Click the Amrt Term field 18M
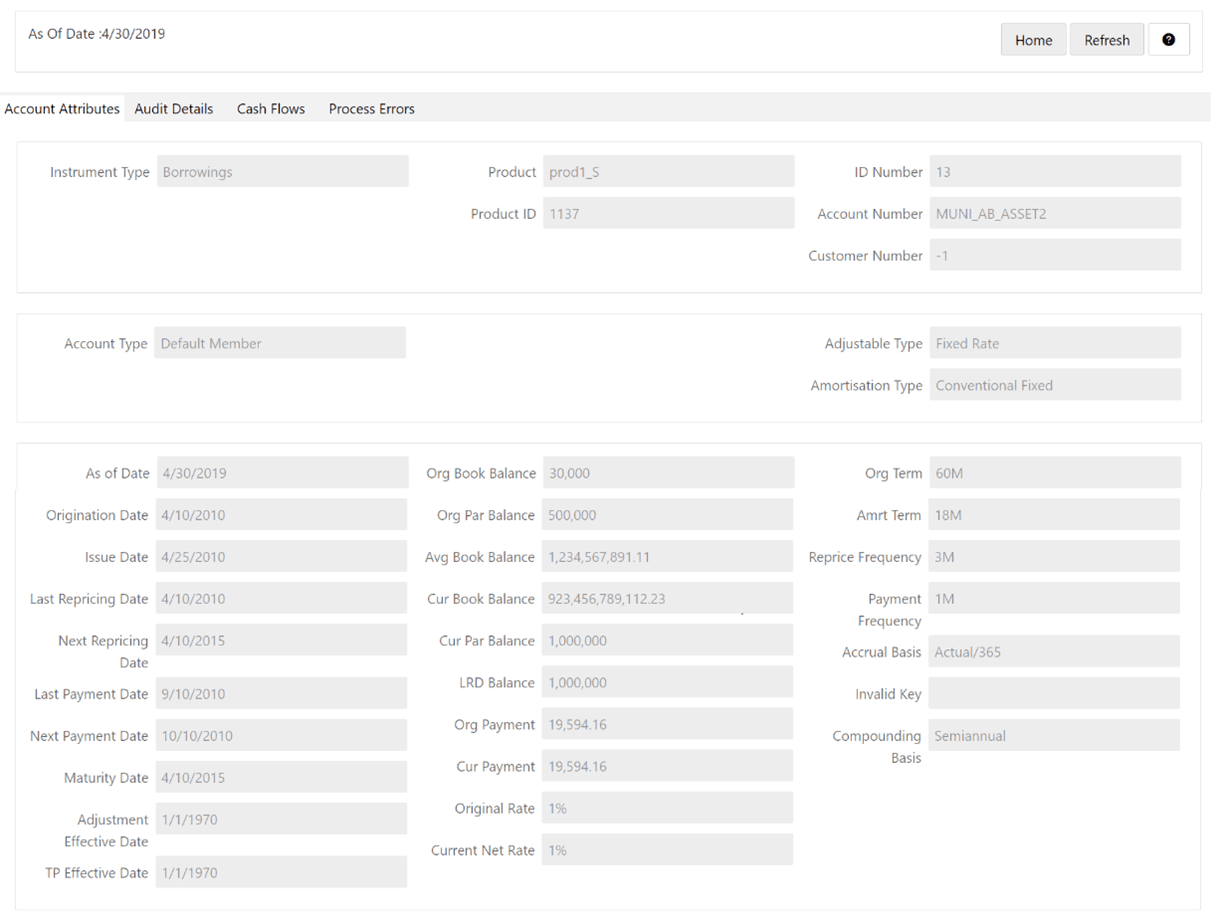Screen dimensions: 1218x919 (1054, 515)
